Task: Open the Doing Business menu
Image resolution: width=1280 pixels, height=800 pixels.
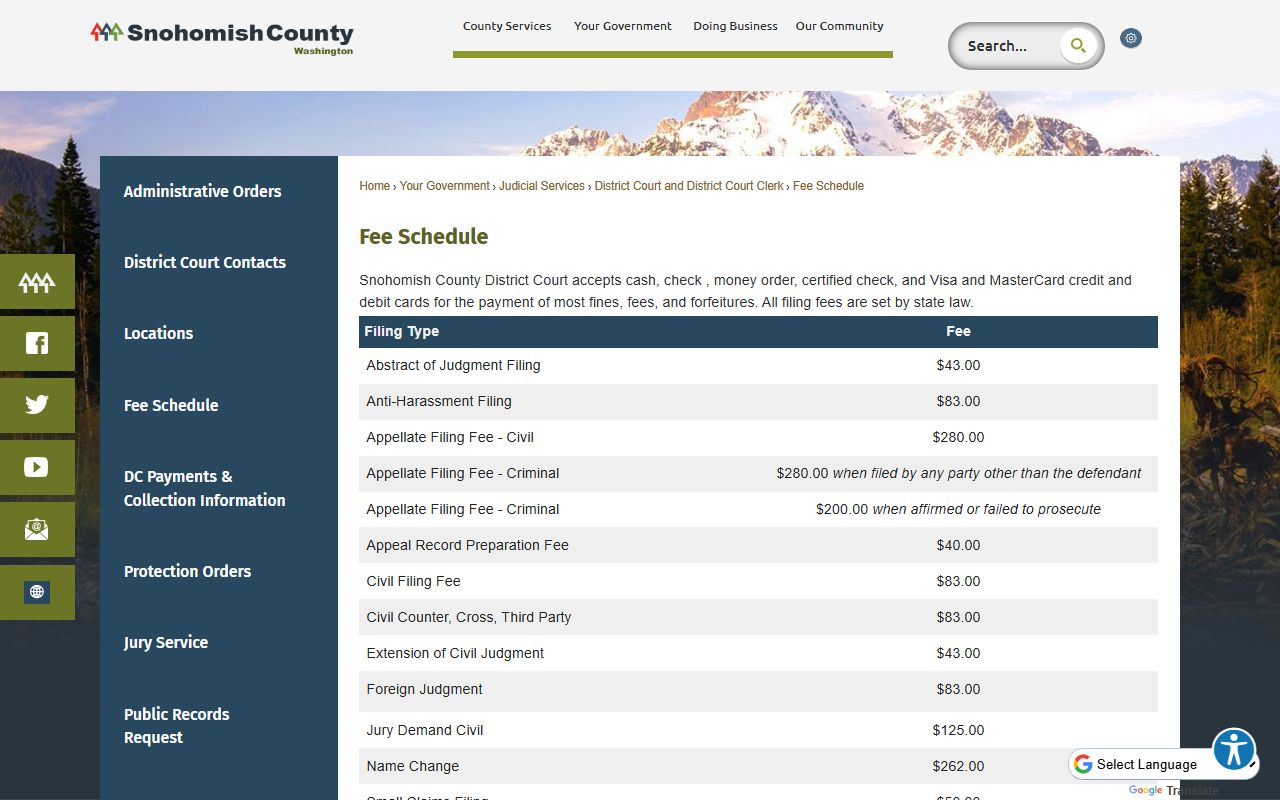Action: (x=735, y=26)
